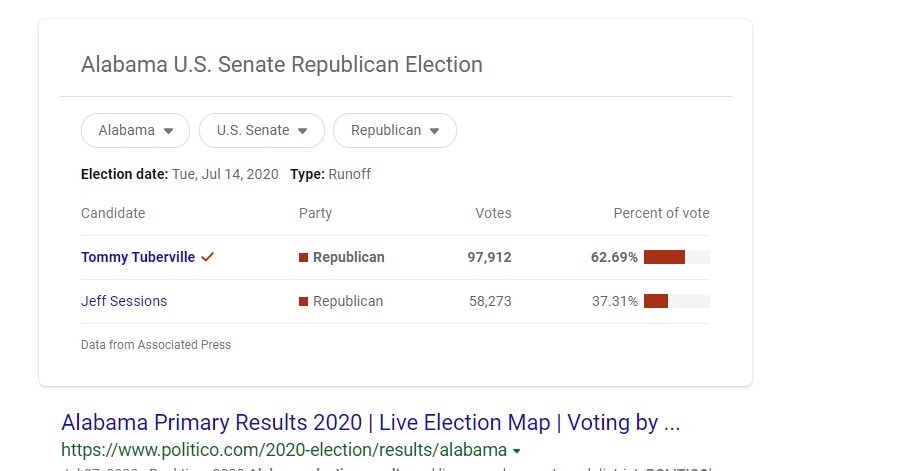Click the Candidate column header
This screenshot has width=917, height=471.
[113, 213]
